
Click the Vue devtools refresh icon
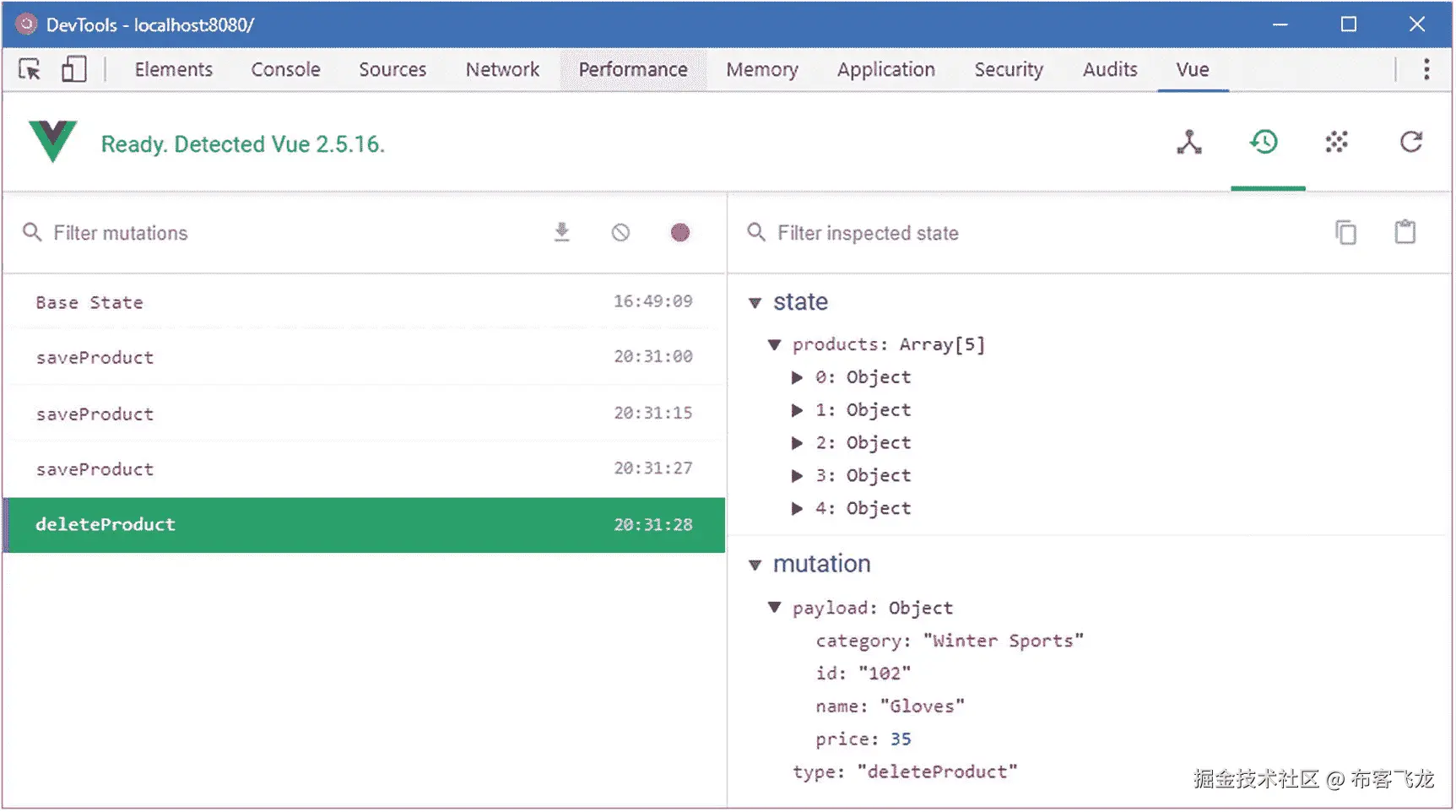coord(1410,143)
